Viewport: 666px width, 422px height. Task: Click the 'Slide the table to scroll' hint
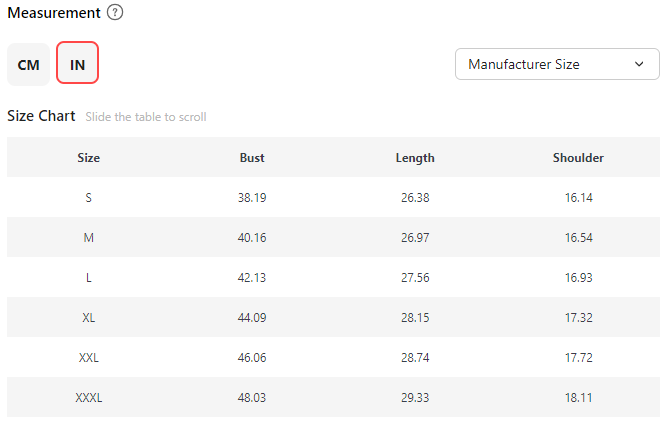[x=146, y=117]
